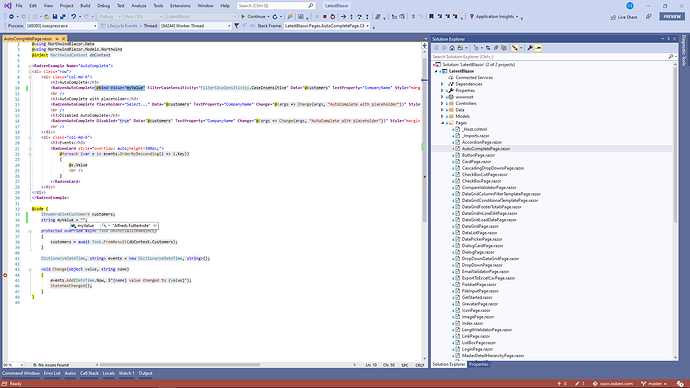Switch to the Properties panel tab
Image resolution: width=690 pixels, height=388 pixels.
478,364
